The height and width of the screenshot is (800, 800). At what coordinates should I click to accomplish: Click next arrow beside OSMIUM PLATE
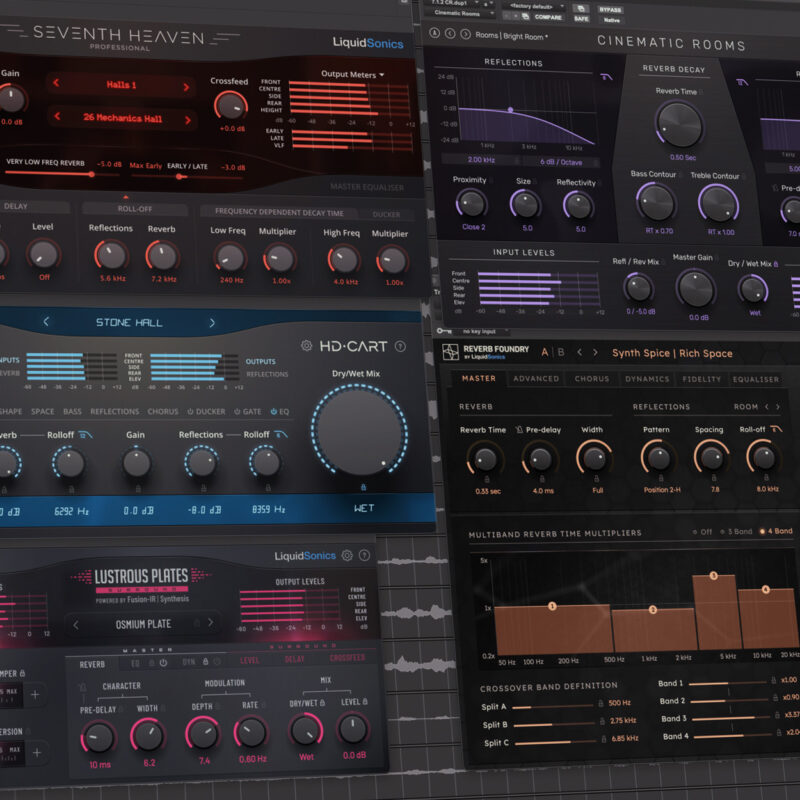(210, 622)
